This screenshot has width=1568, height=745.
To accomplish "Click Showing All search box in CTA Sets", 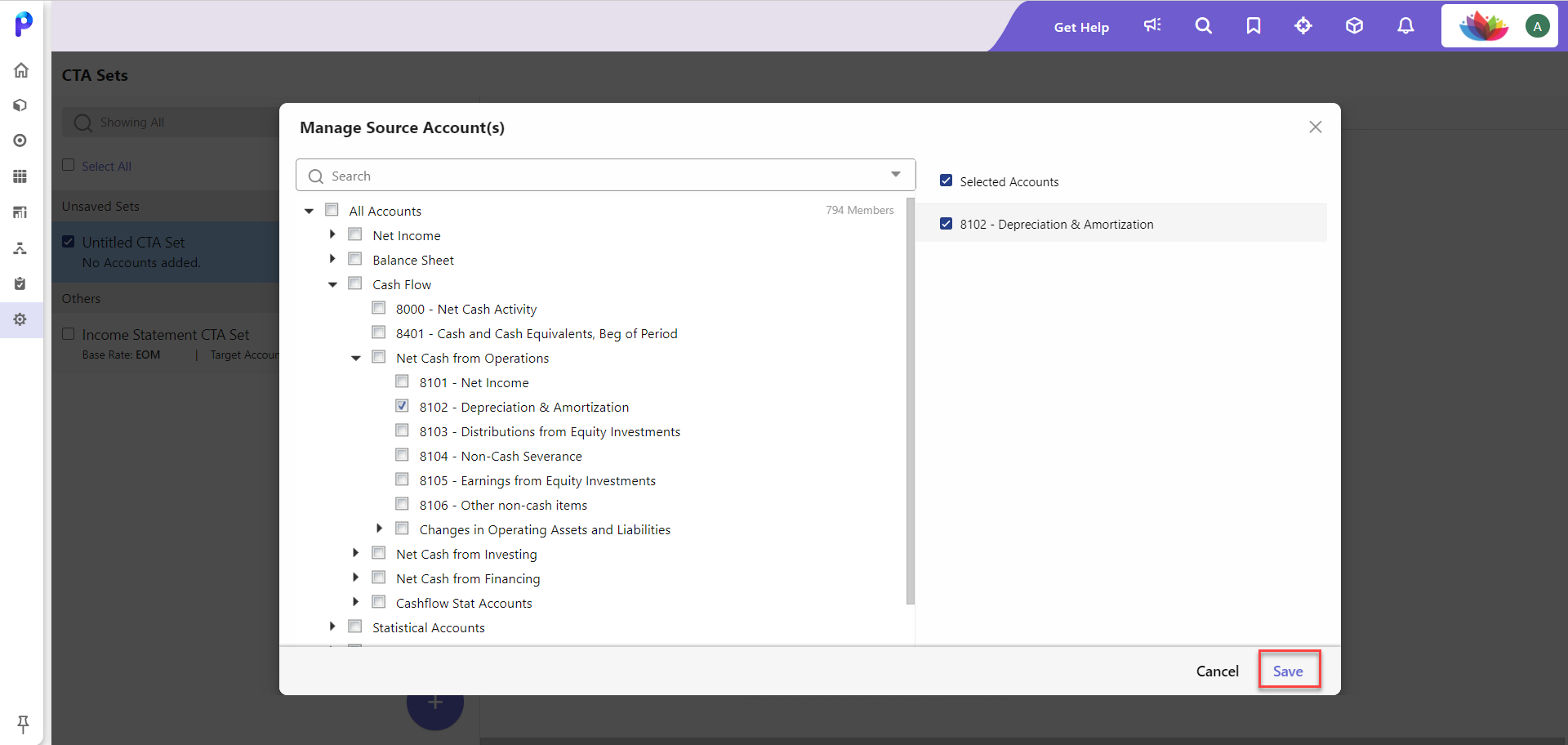I will [x=171, y=123].
